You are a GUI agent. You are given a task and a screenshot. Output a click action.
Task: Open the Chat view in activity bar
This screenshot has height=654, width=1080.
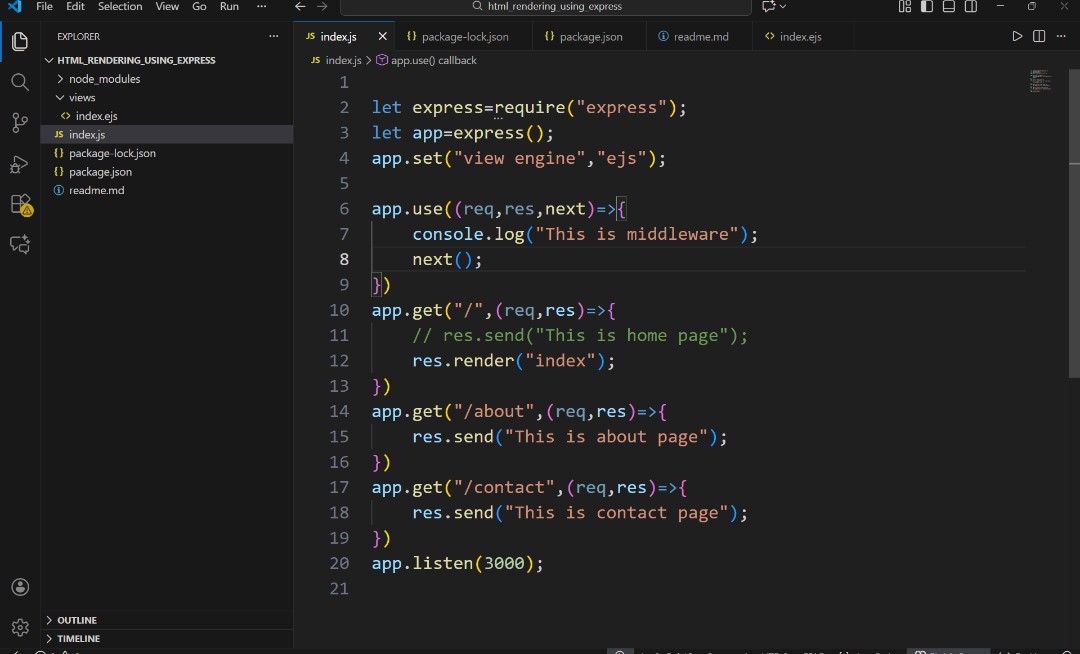point(20,244)
